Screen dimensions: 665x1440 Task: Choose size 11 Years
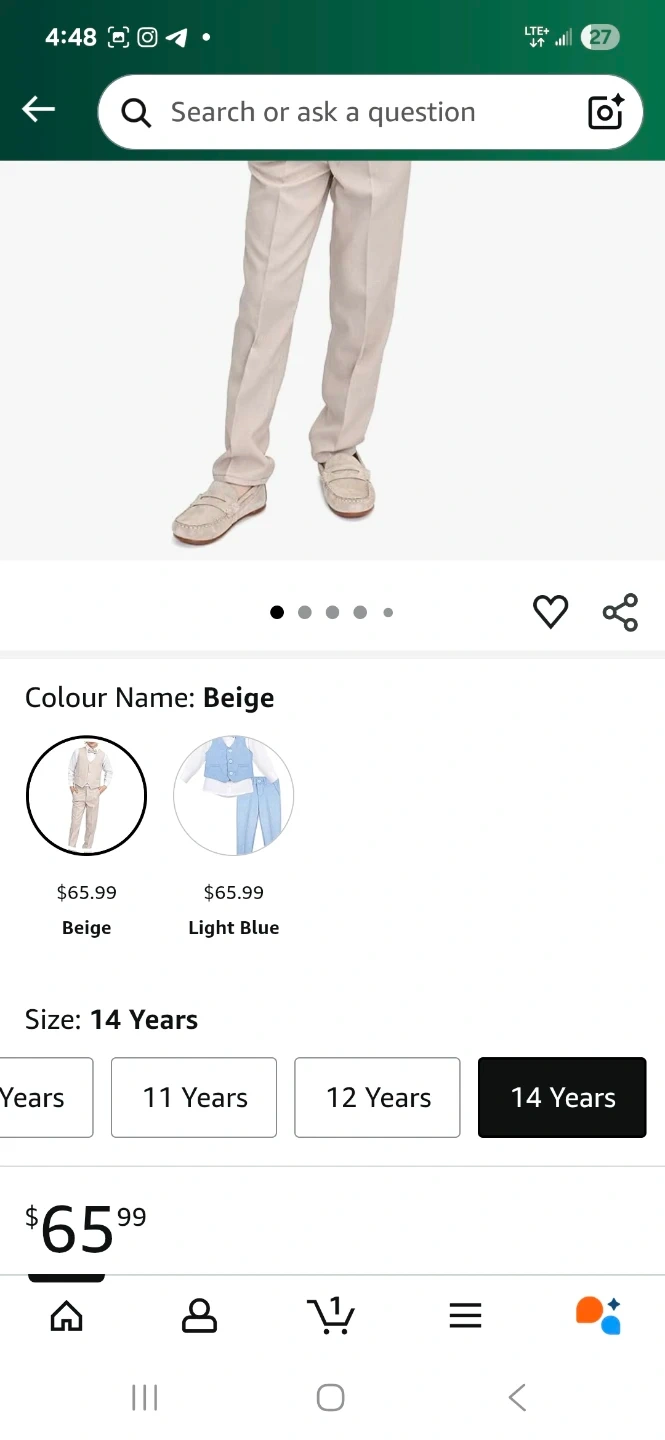tap(194, 1097)
